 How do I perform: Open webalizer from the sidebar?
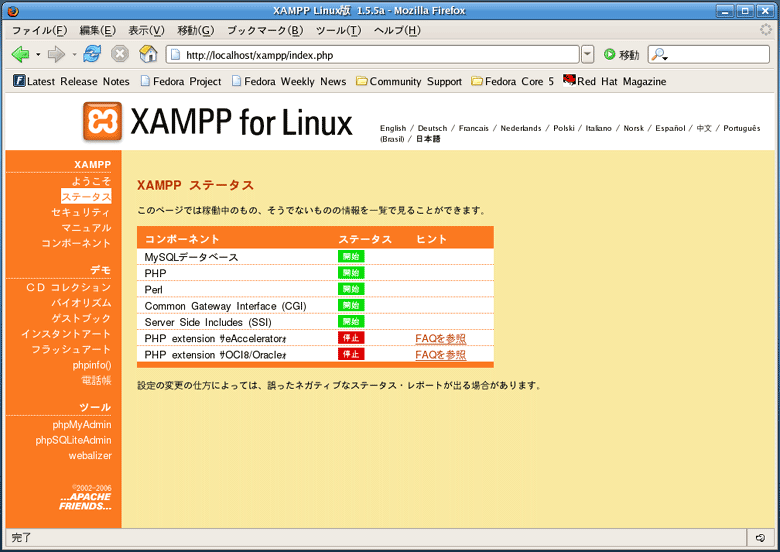[90, 456]
